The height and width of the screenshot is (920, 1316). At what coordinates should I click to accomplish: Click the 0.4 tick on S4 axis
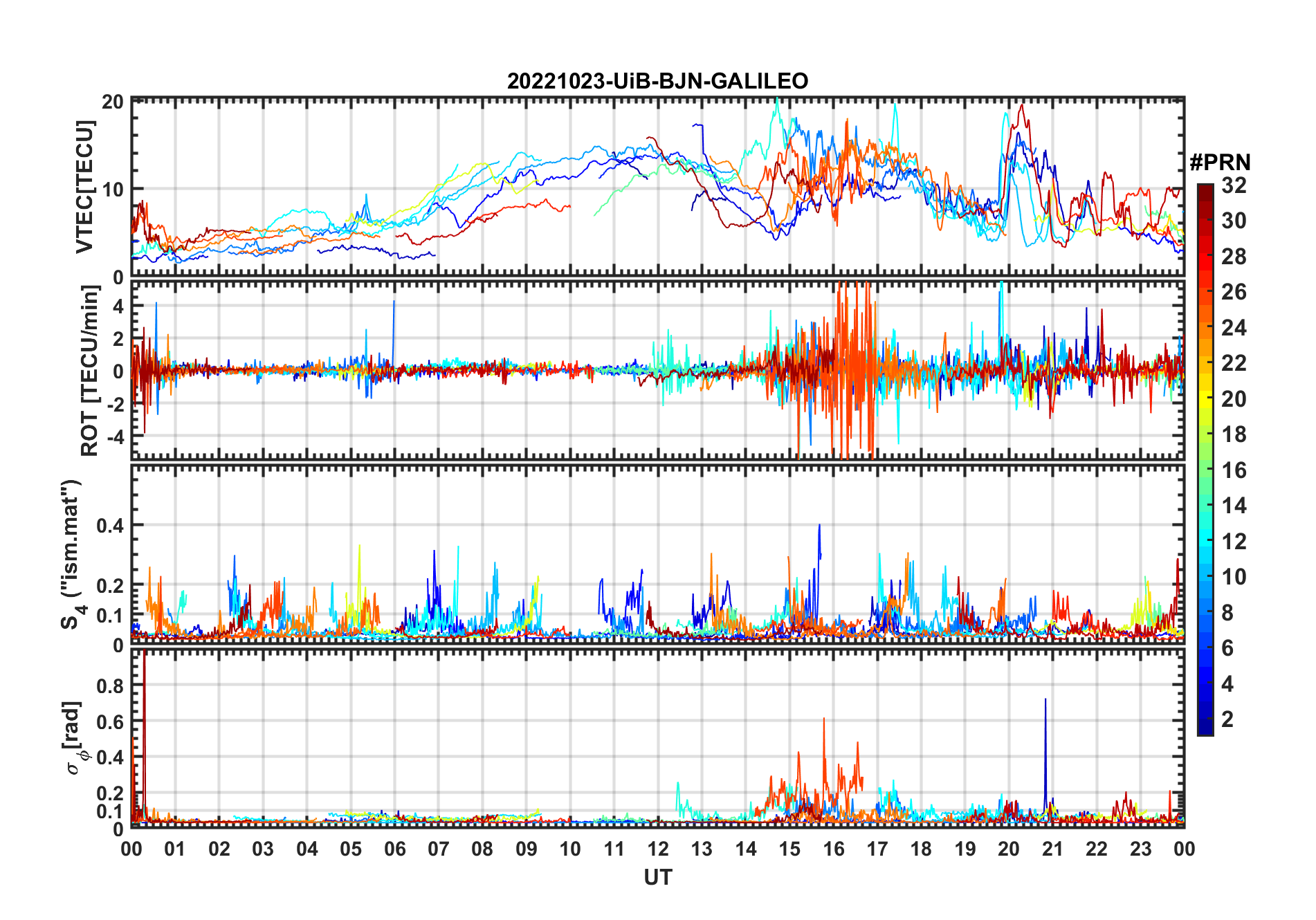pyautogui.click(x=110, y=525)
